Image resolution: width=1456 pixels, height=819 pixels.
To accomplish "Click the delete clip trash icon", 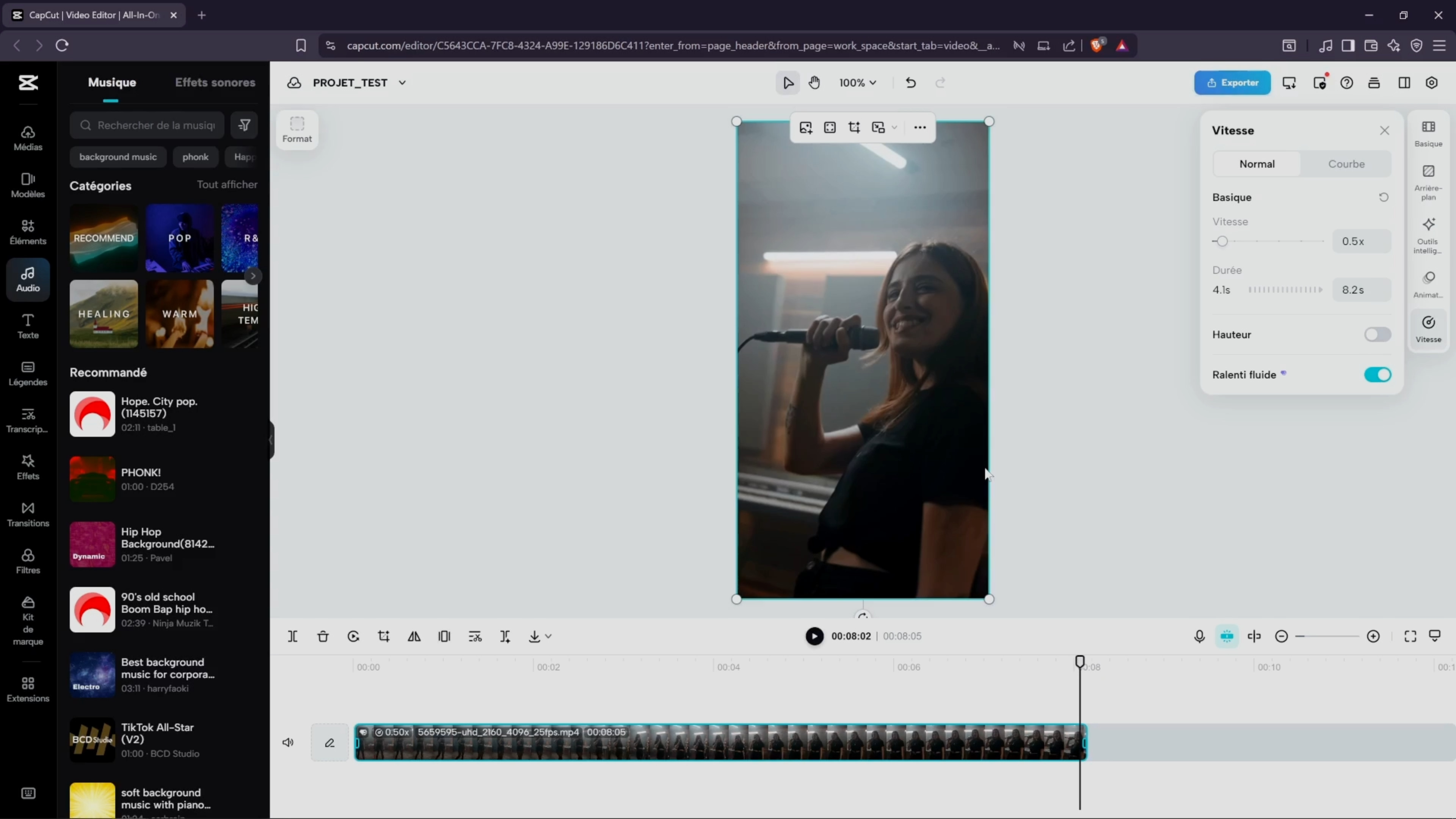I will click(323, 637).
